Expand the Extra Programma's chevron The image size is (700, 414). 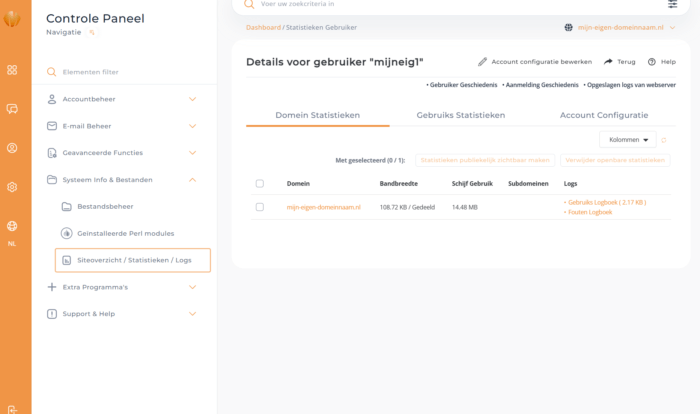tap(192, 287)
